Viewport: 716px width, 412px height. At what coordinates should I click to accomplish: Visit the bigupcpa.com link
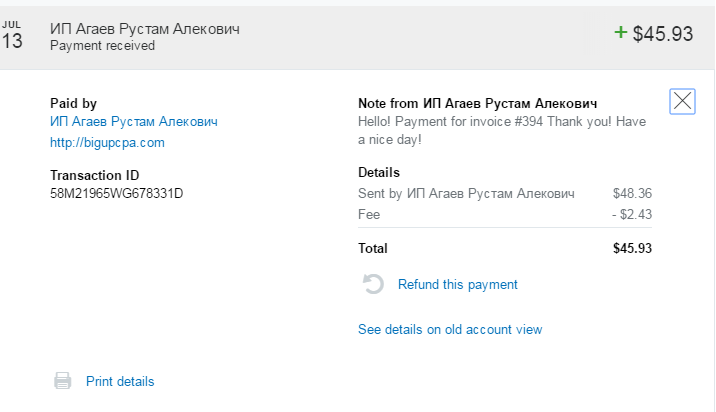click(107, 142)
